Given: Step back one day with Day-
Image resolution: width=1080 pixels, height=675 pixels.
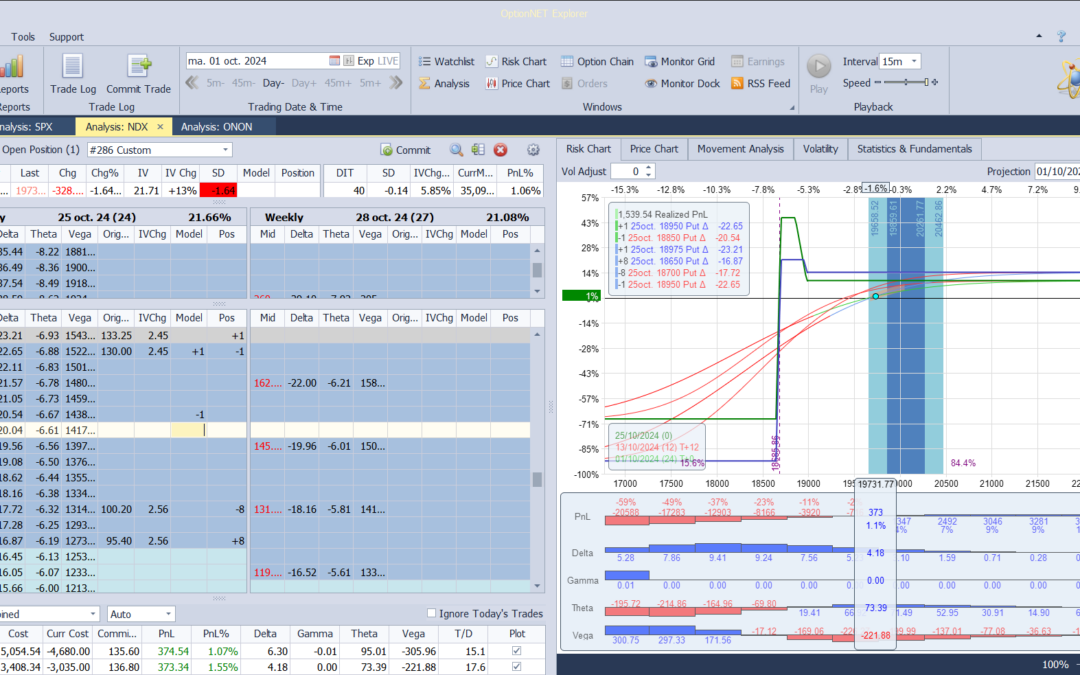Looking at the screenshot, I should [x=273, y=83].
